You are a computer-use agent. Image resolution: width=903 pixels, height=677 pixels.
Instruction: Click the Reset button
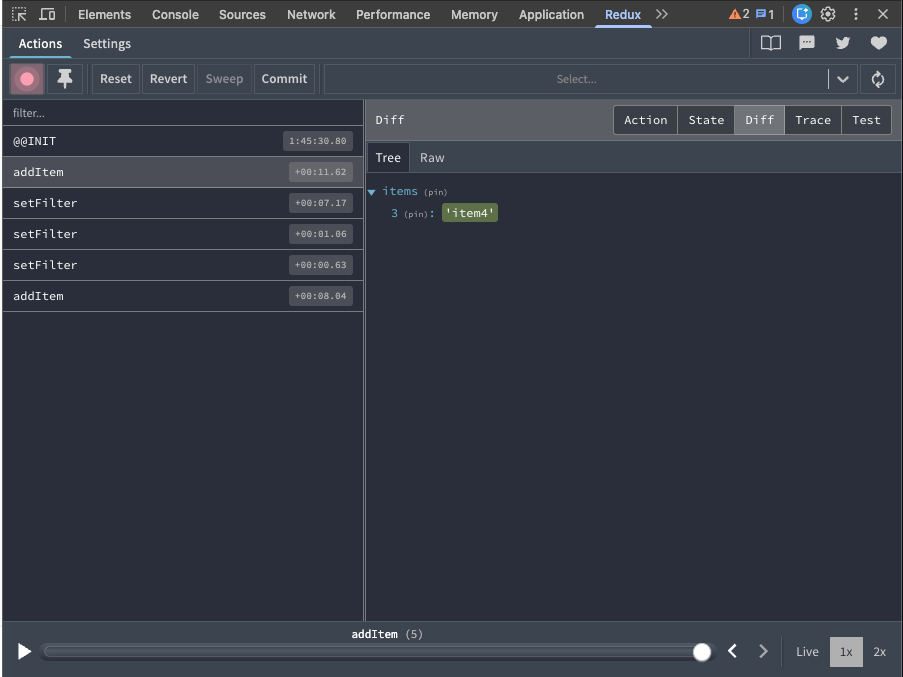point(116,79)
